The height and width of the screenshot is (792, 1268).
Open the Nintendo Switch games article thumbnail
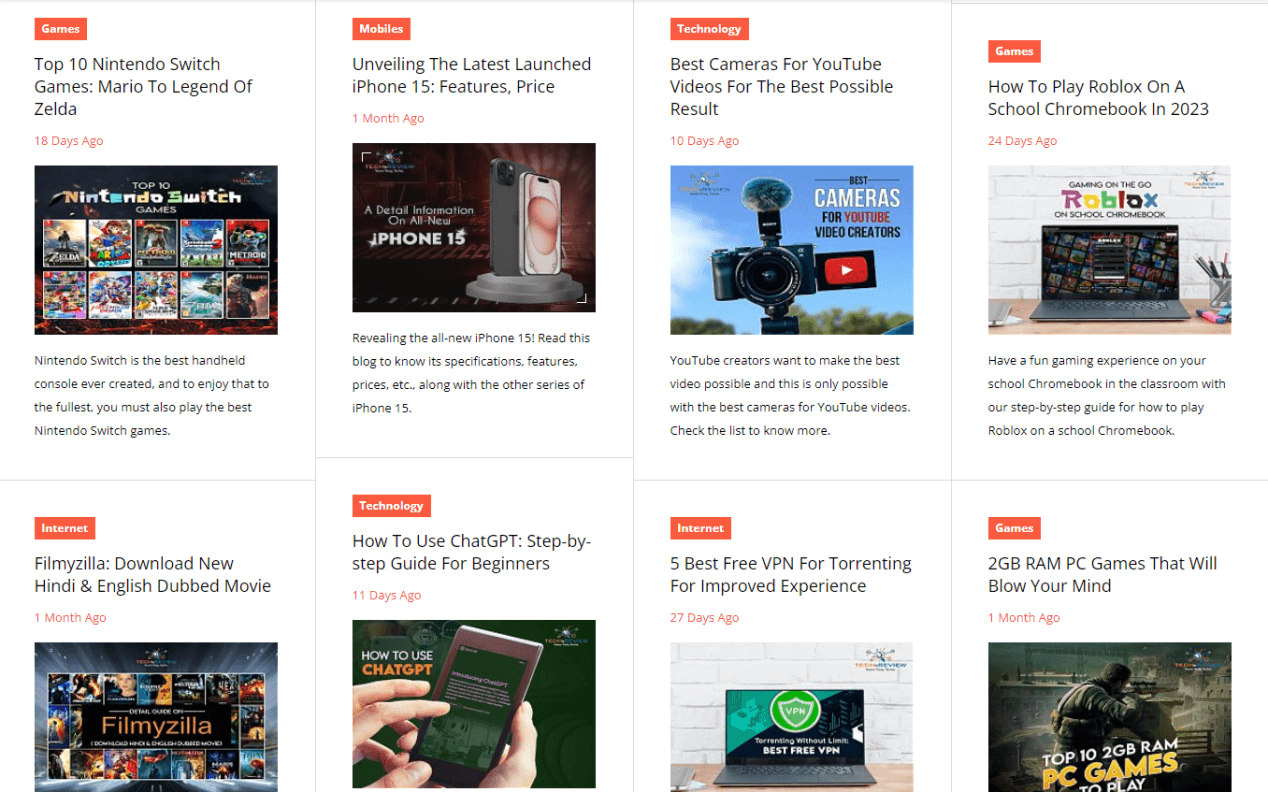(156, 250)
